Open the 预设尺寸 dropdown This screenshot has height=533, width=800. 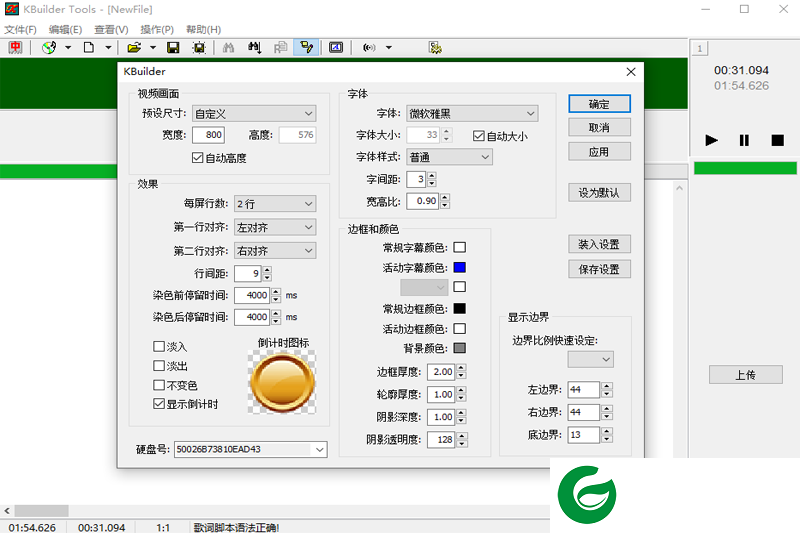point(254,113)
